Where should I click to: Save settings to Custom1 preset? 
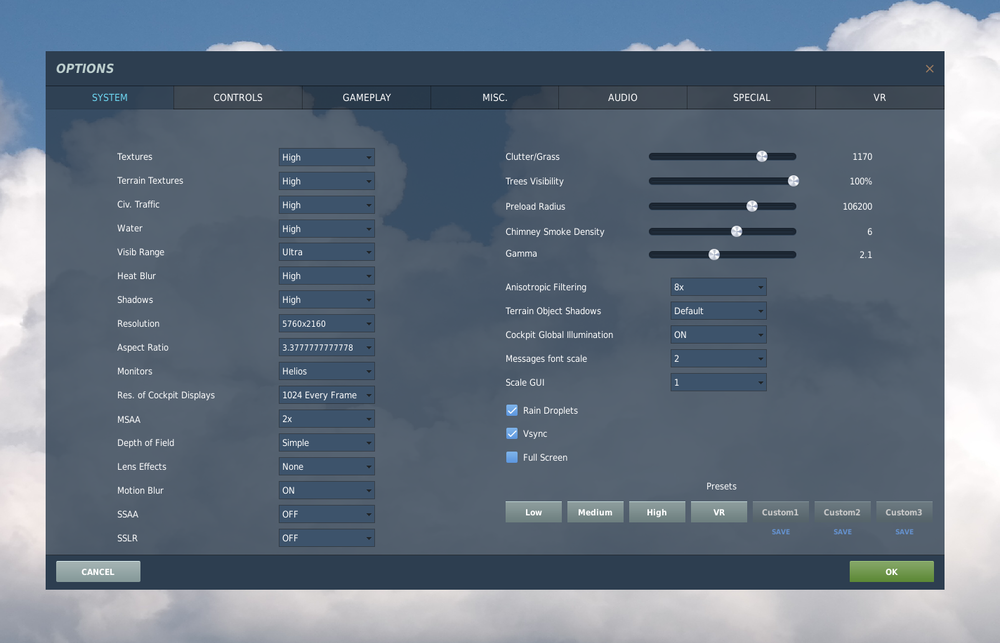point(781,531)
